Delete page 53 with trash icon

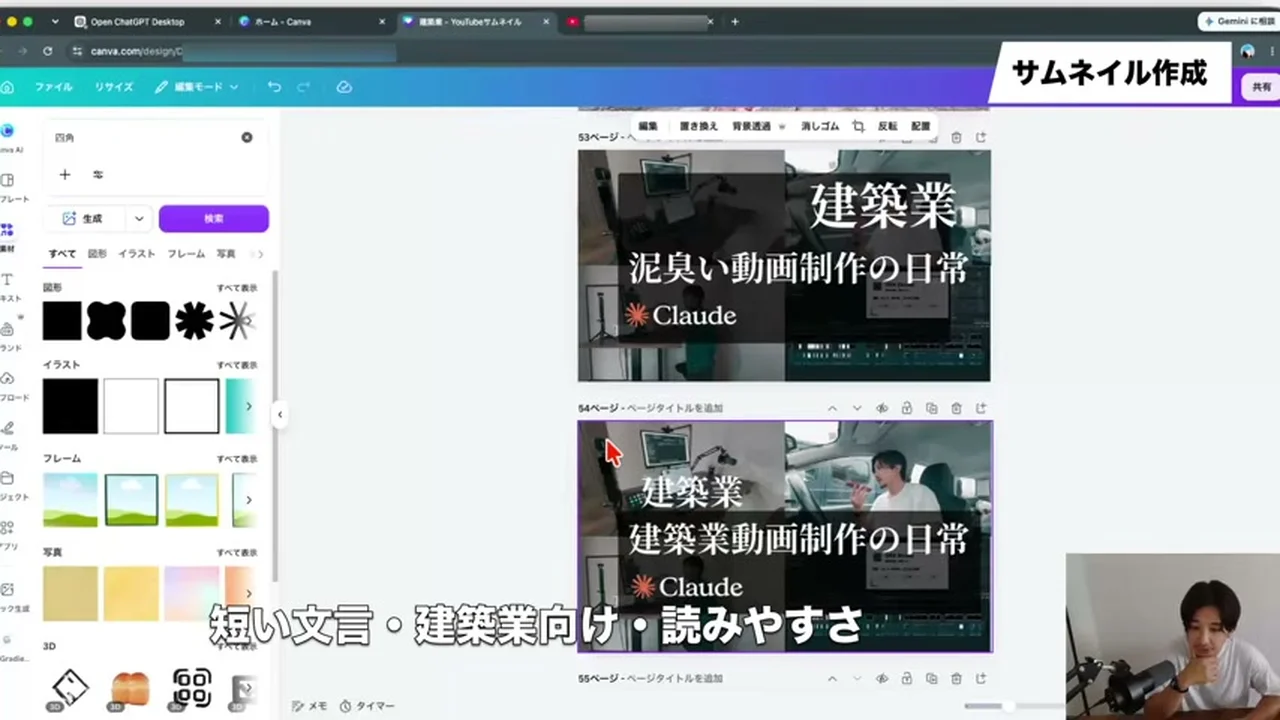(x=956, y=137)
